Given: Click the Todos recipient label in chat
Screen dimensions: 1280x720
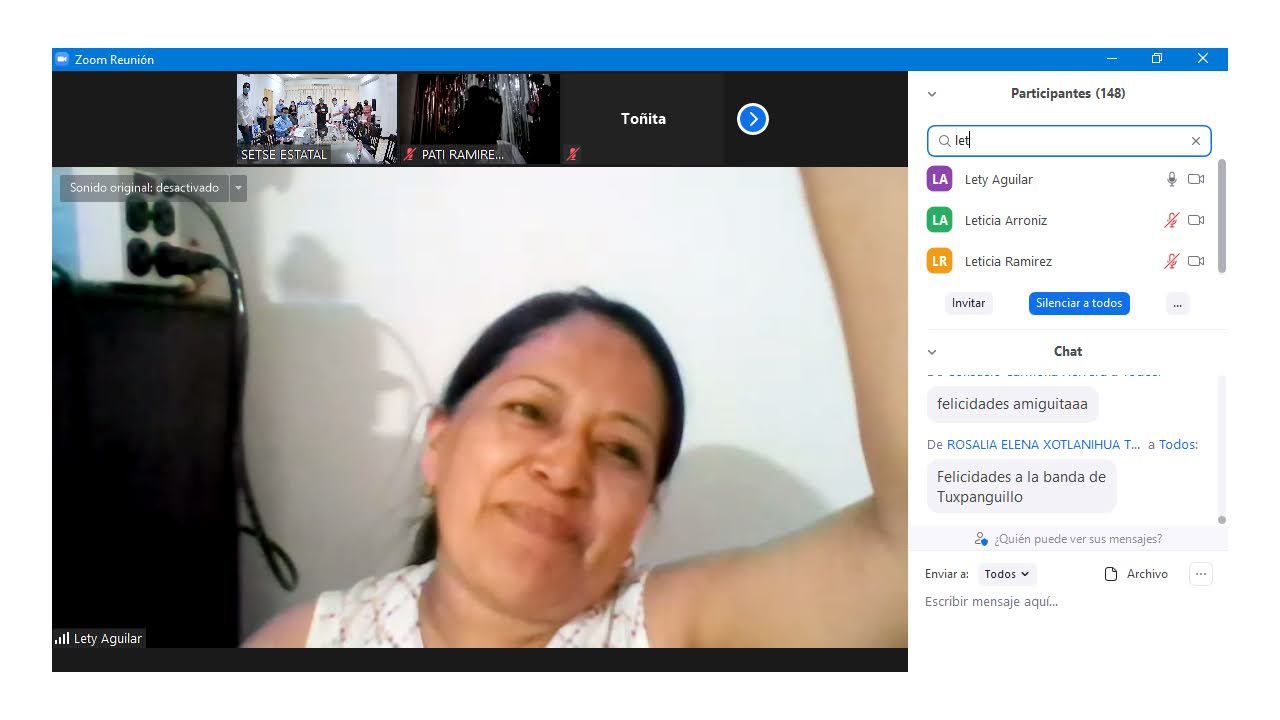Looking at the screenshot, I should pos(1178,444).
